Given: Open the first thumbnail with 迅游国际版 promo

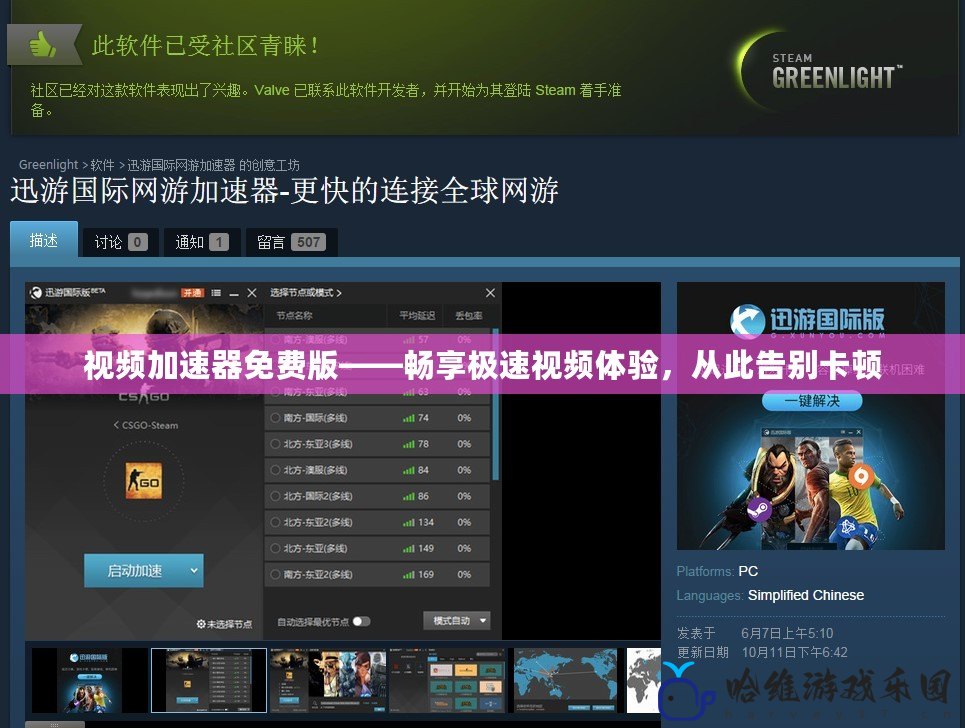Looking at the screenshot, I should pyautogui.click(x=90, y=680).
